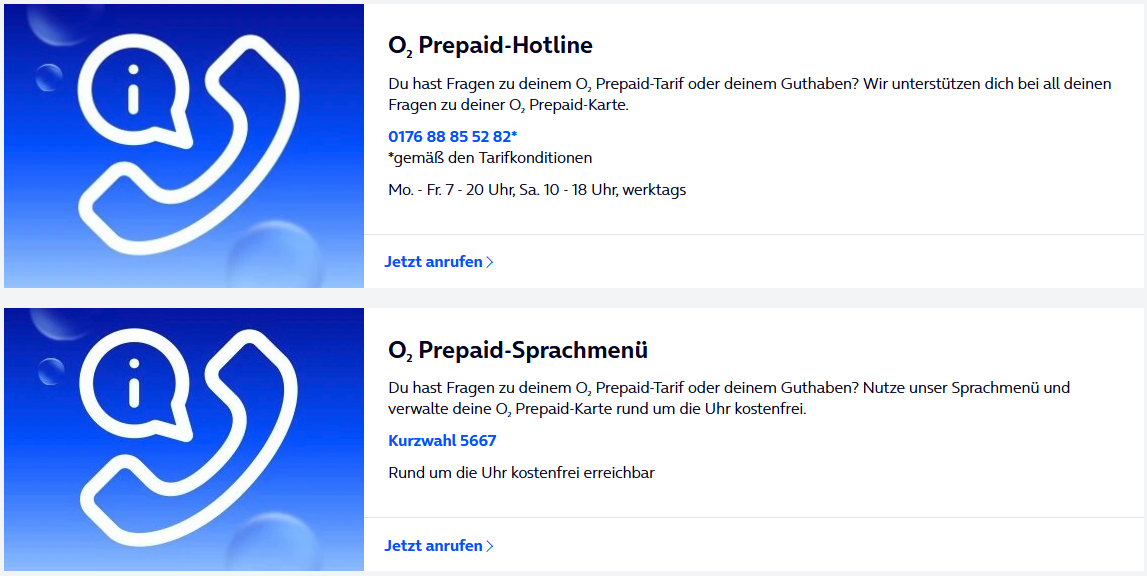Click the Rund um die Uhr kostenfrei erreichbar text

[x=522, y=473]
